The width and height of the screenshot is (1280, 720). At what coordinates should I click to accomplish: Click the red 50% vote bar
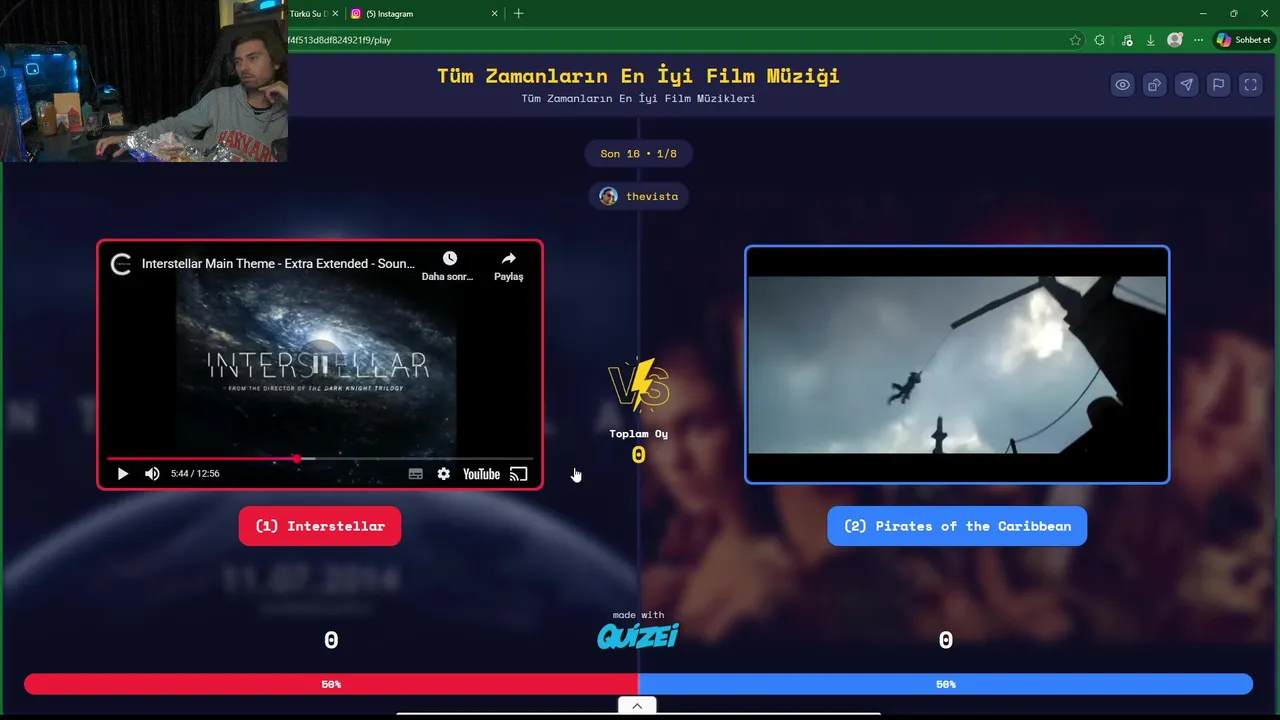[x=331, y=684]
